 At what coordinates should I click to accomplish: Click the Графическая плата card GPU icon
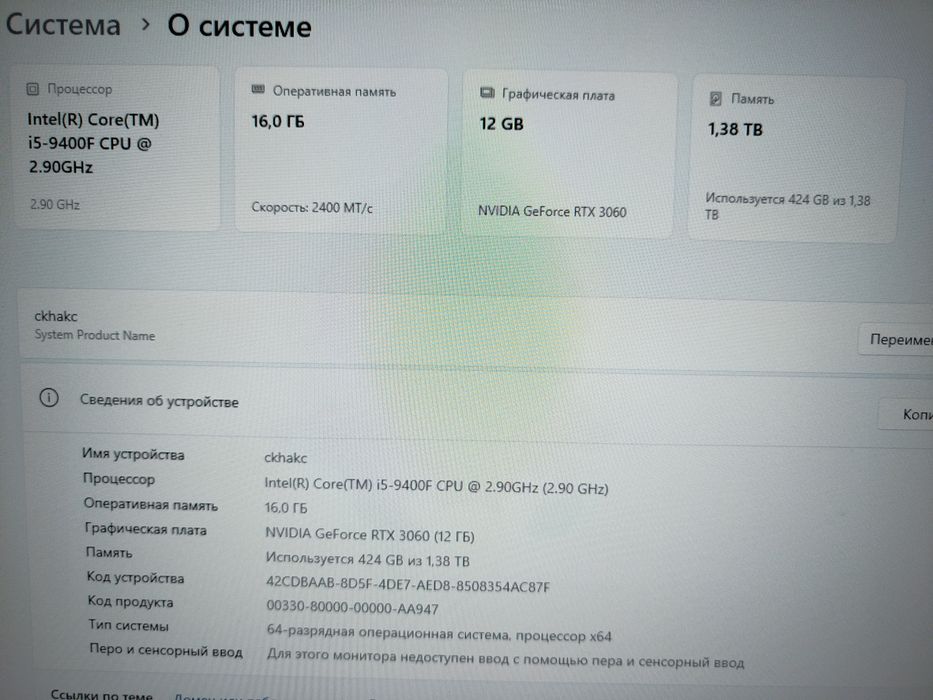click(x=487, y=93)
